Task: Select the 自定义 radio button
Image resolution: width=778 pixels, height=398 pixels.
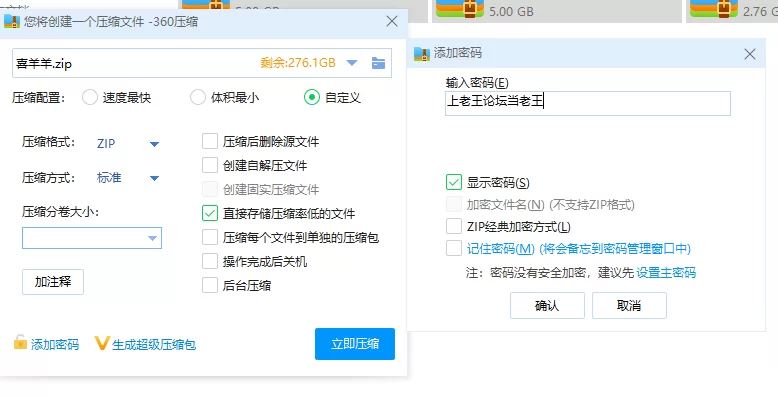Action: pyautogui.click(x=312, y=97)
